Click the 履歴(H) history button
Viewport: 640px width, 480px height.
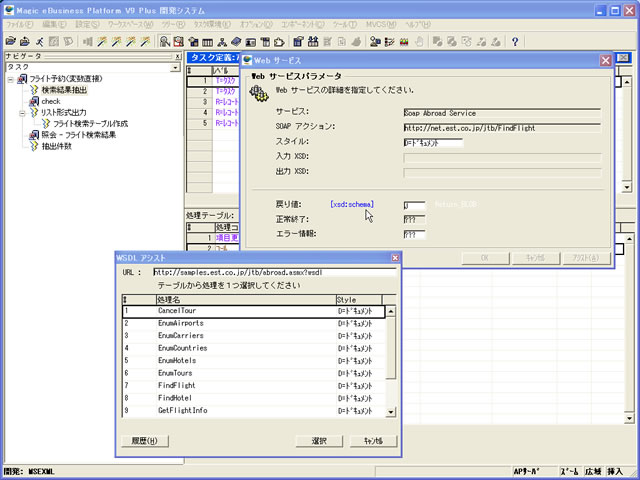coord(145,441)
